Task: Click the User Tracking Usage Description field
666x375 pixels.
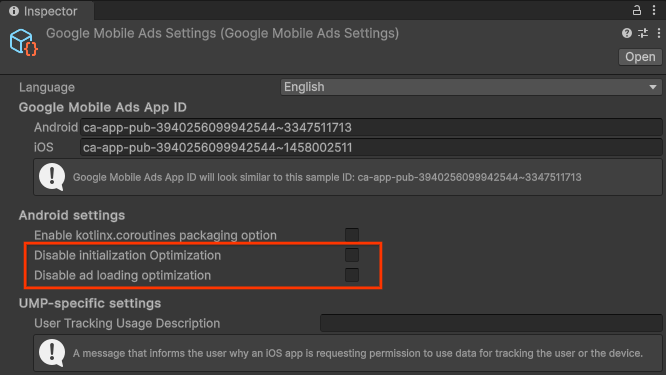Action: point(491,323)
